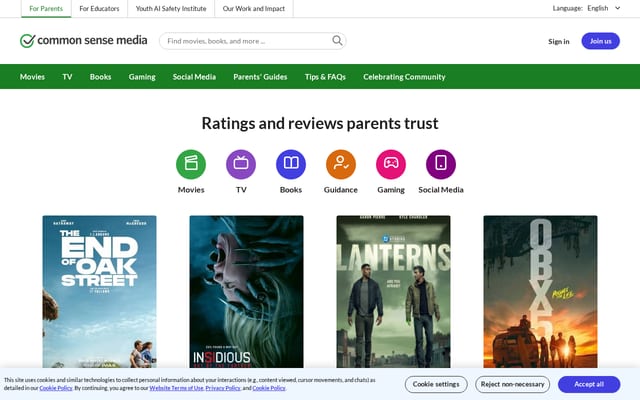Click the search magnifying glass icon
Viewport: 640px width, 400px height.
[x=337, y=40]
